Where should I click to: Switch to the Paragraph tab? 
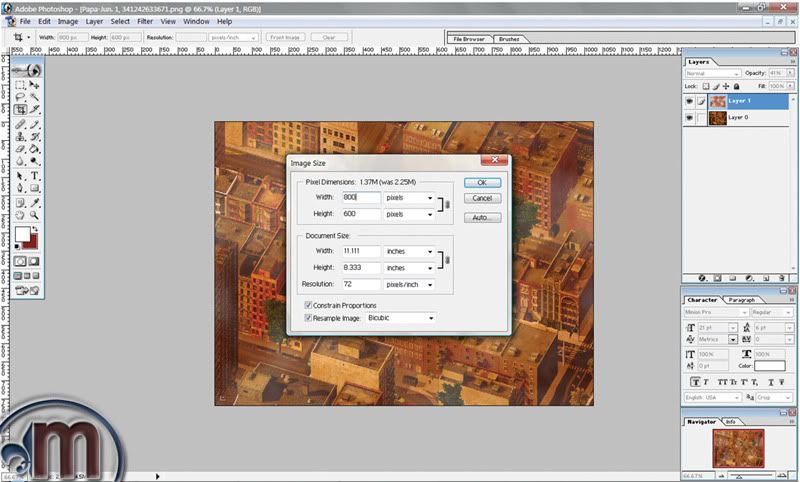(x=741, y=300)
